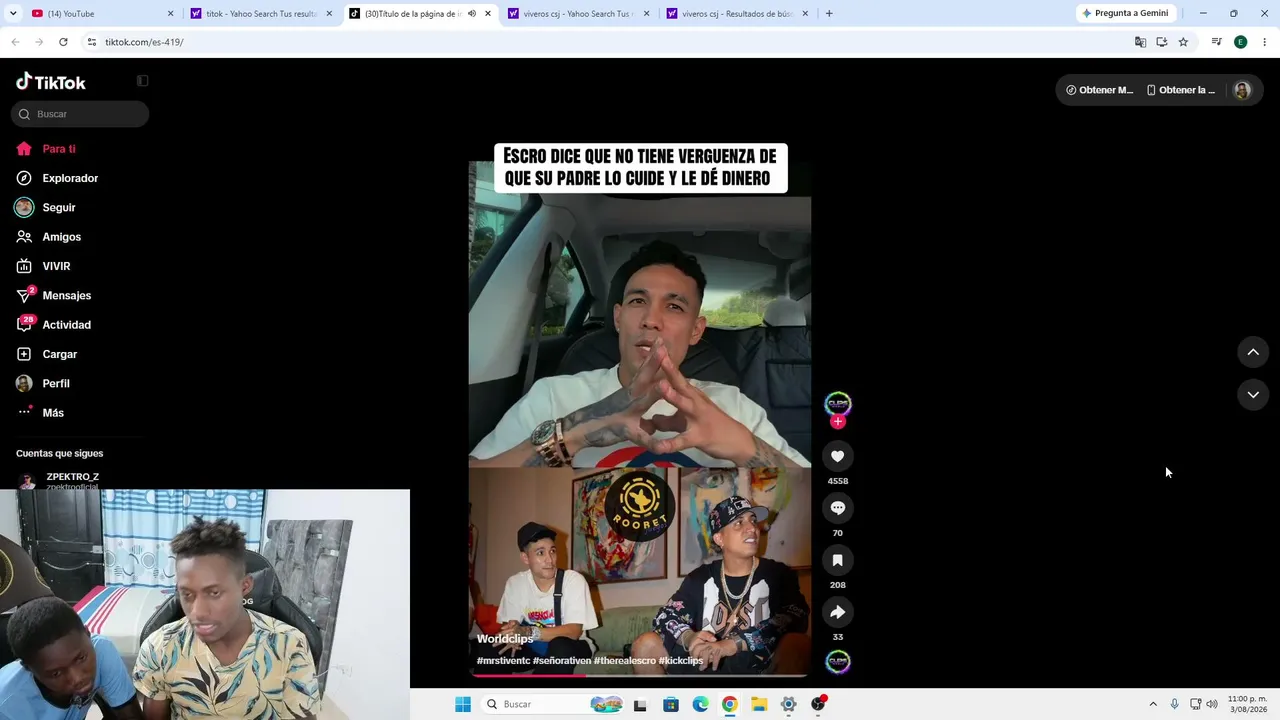Switch to the 'viveros csj - Yahoo Search' tab
The width and height of the screenshot is (1280, 720).
pyautogui.click(x=578, y=14)
